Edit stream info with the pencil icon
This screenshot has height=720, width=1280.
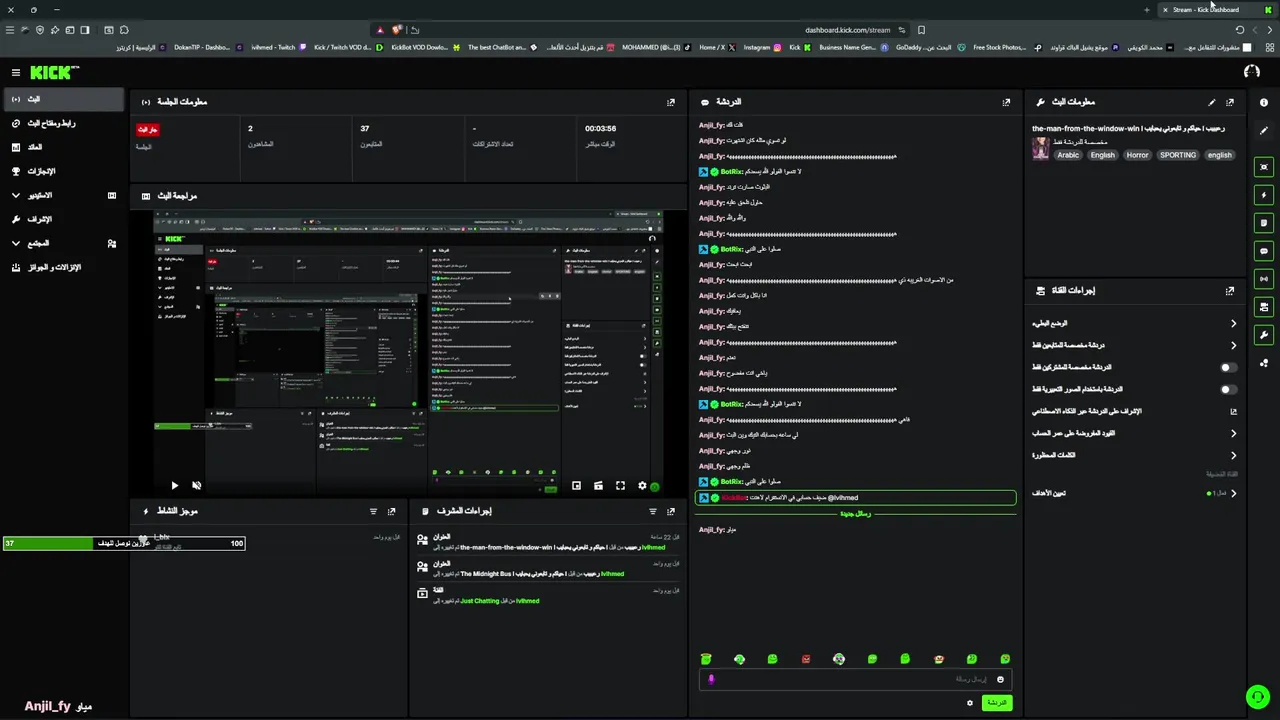(1212, 102)
